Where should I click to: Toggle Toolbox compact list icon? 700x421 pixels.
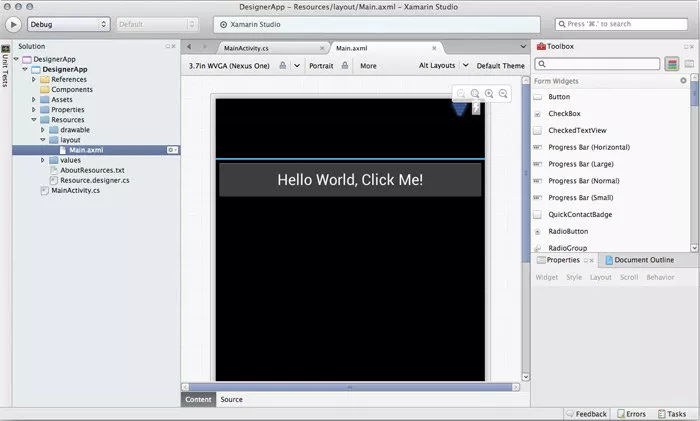tap(689, 64)
